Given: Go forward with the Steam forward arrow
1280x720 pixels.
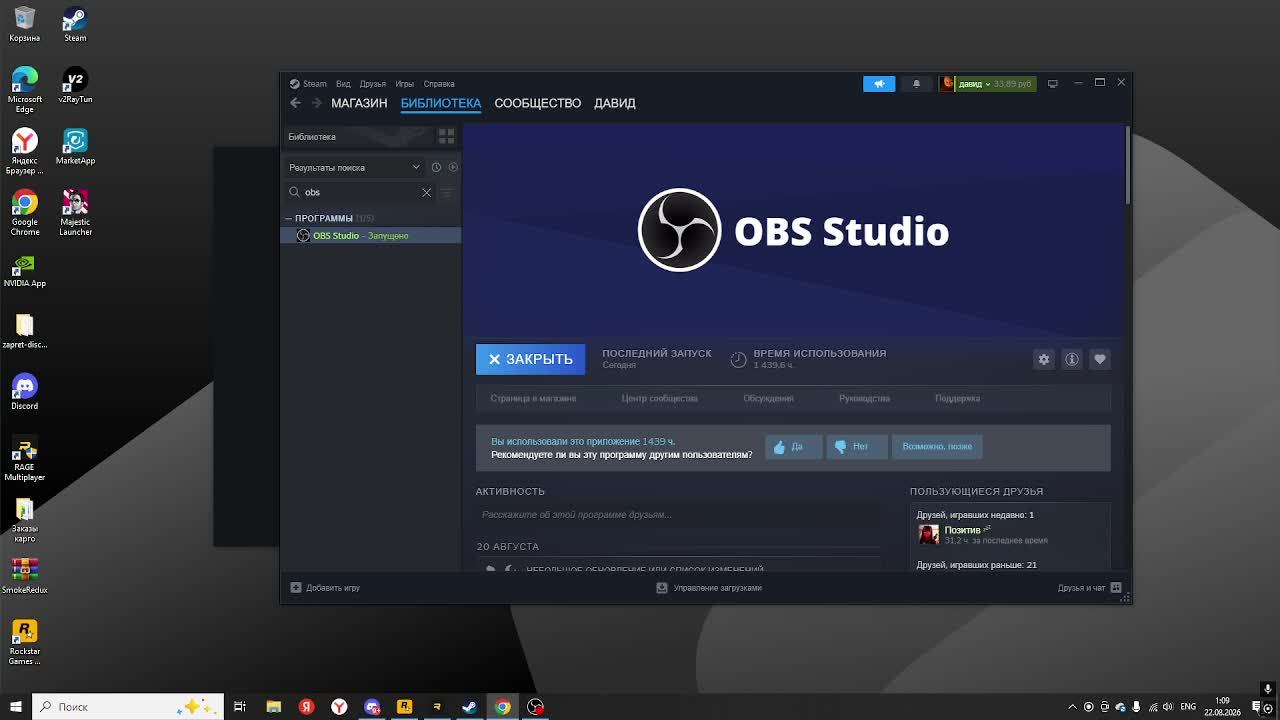Looking at the screenshot, I should [x=316, y=103].
